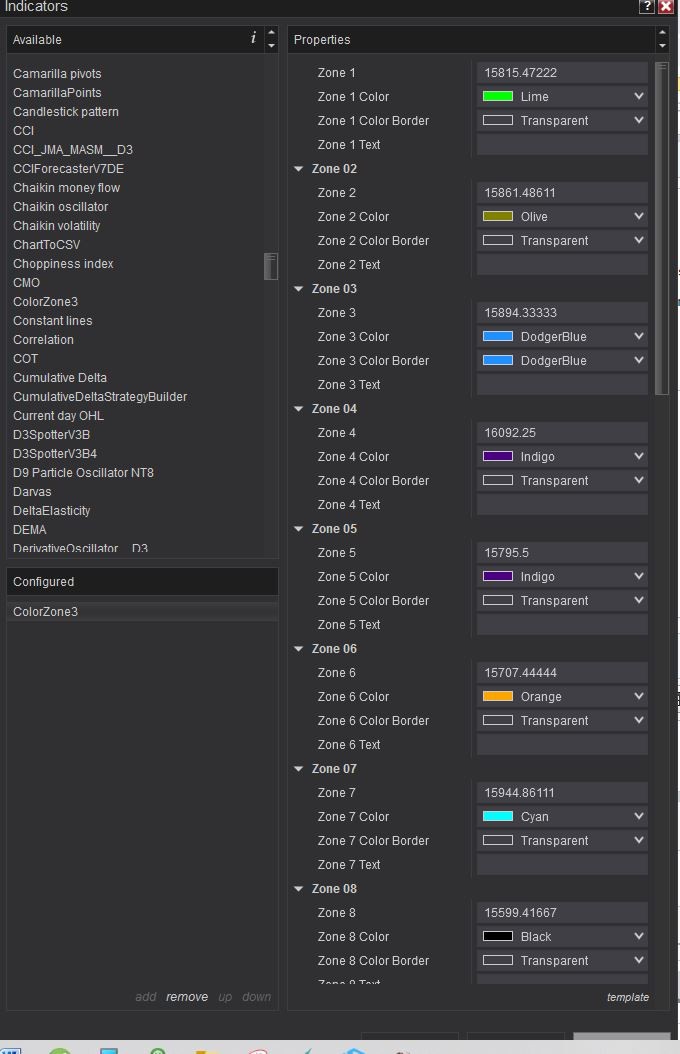This screenshot has width=680, height=1054.
Task: Click the Orange Zone 6 color swatch
Action: point(498,697)
